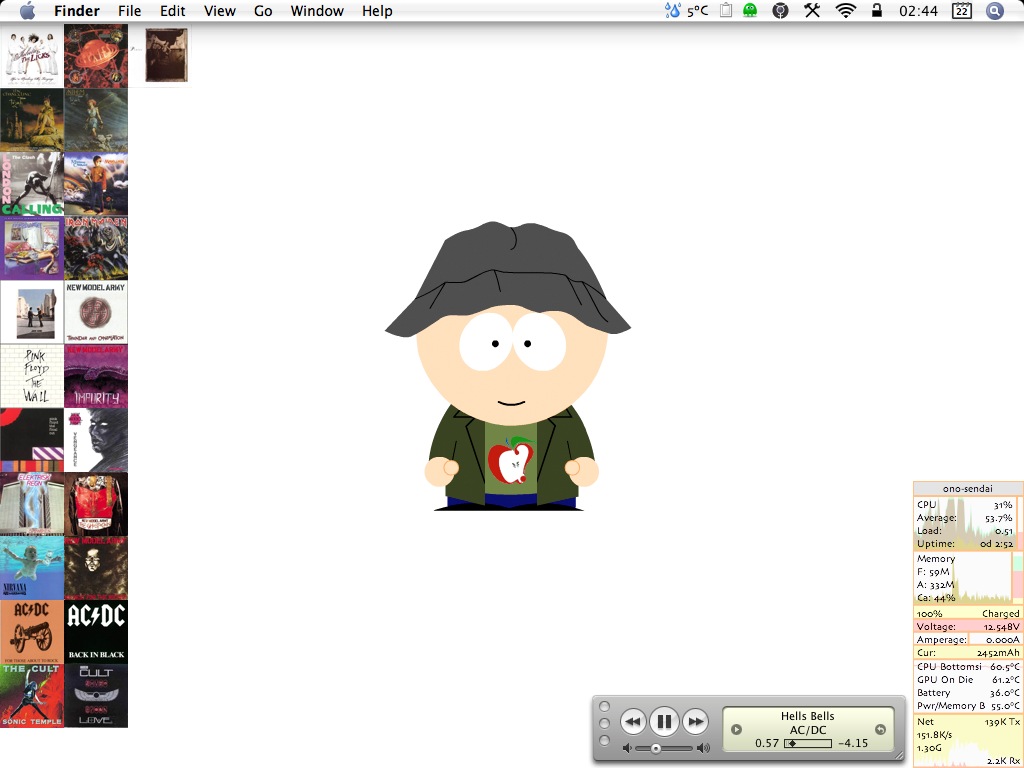Viewport: 1024px width, 768px height.
Task: Click the calendar 22 menu bar icon
Action: point(962,10)
